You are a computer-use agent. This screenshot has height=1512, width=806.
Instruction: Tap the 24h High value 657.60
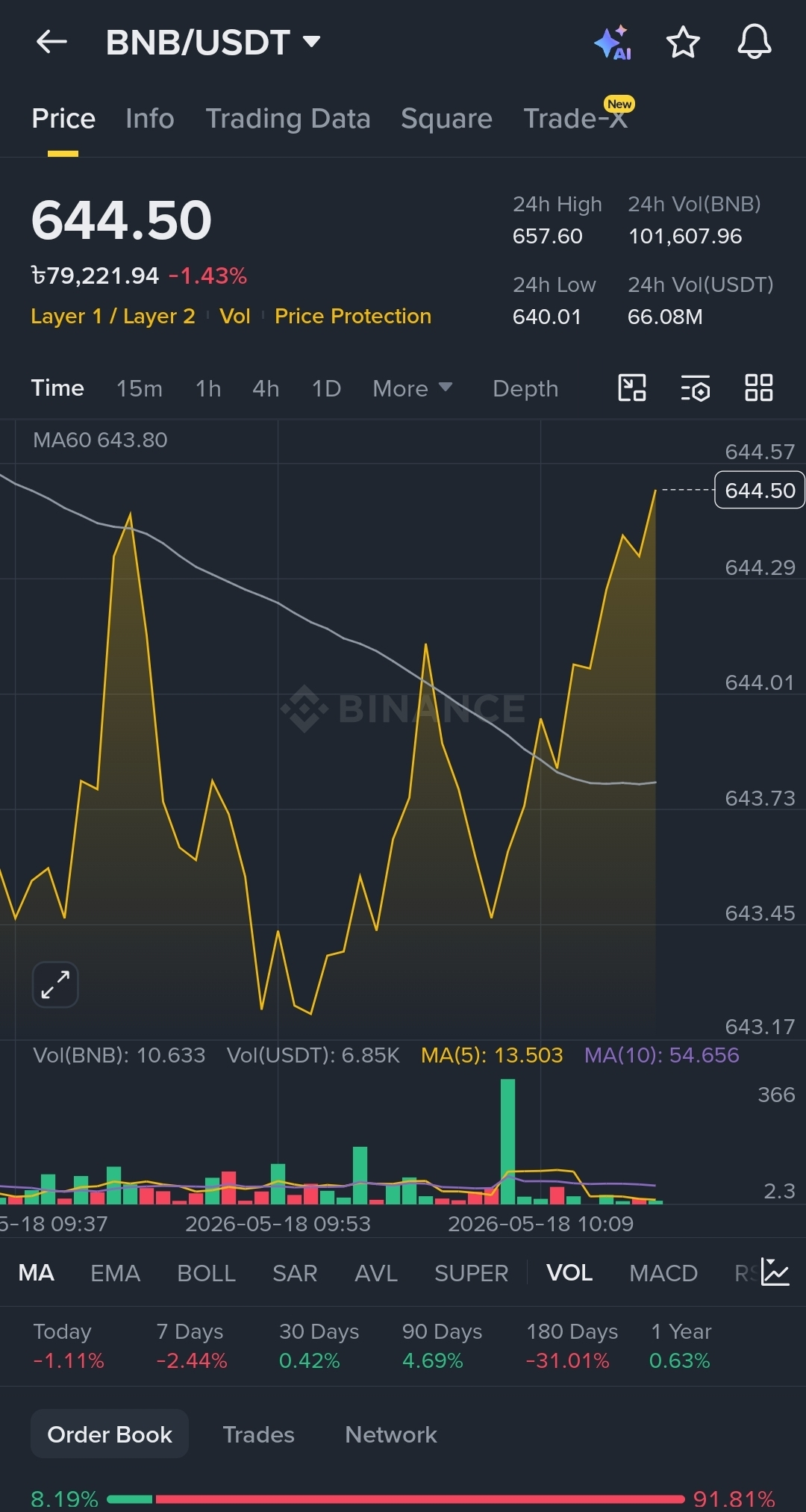coord(547,236)
